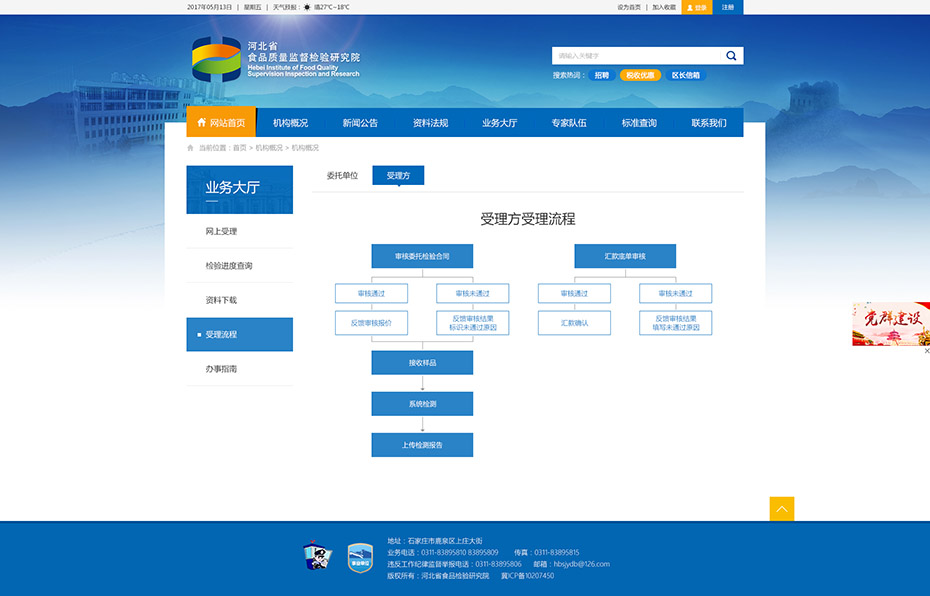
Task: Click the back-to-top arrow button
Action: point(782,509)
